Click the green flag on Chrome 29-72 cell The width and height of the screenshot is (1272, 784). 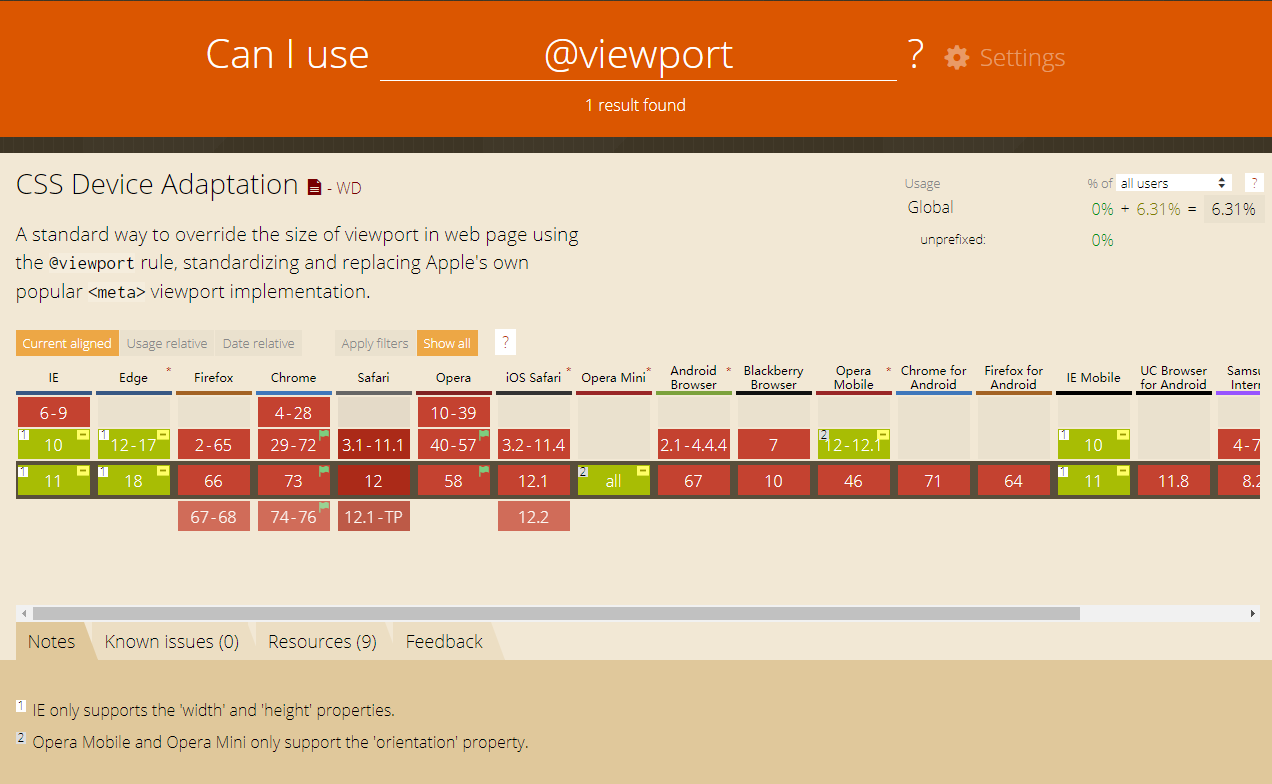[324, 434]
